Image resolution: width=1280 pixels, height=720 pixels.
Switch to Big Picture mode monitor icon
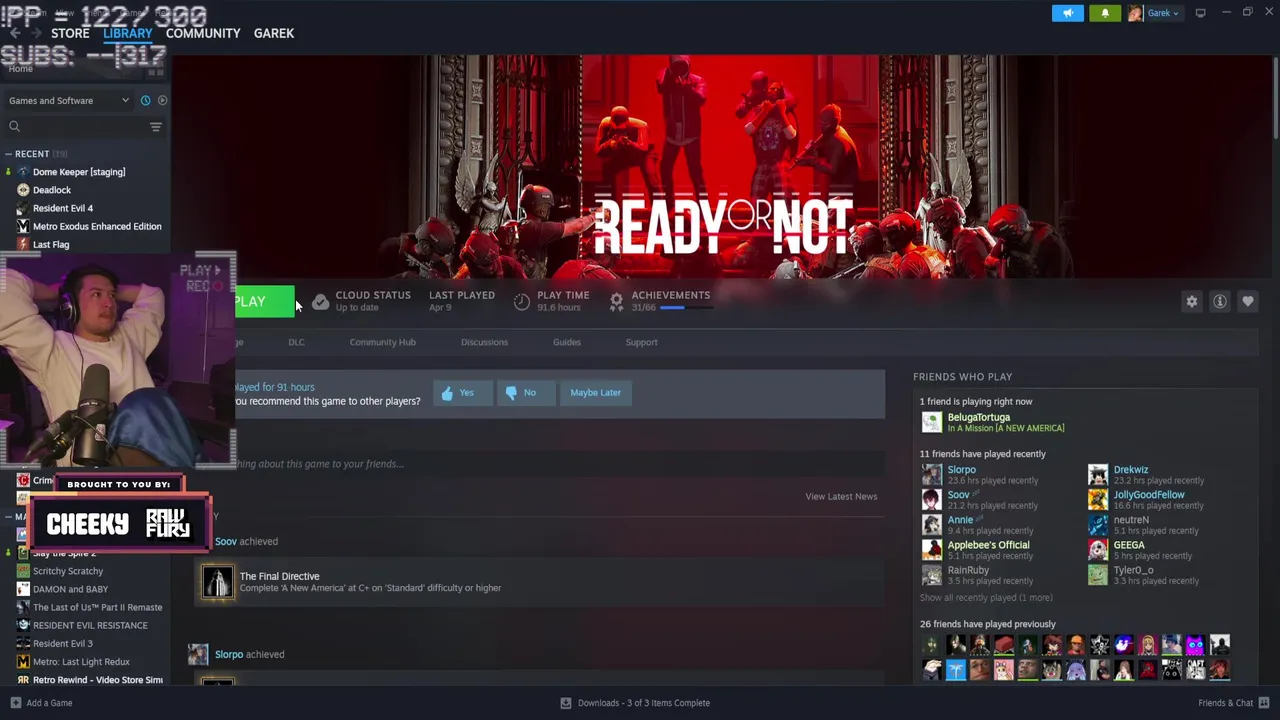click(x=1201, y=13)
